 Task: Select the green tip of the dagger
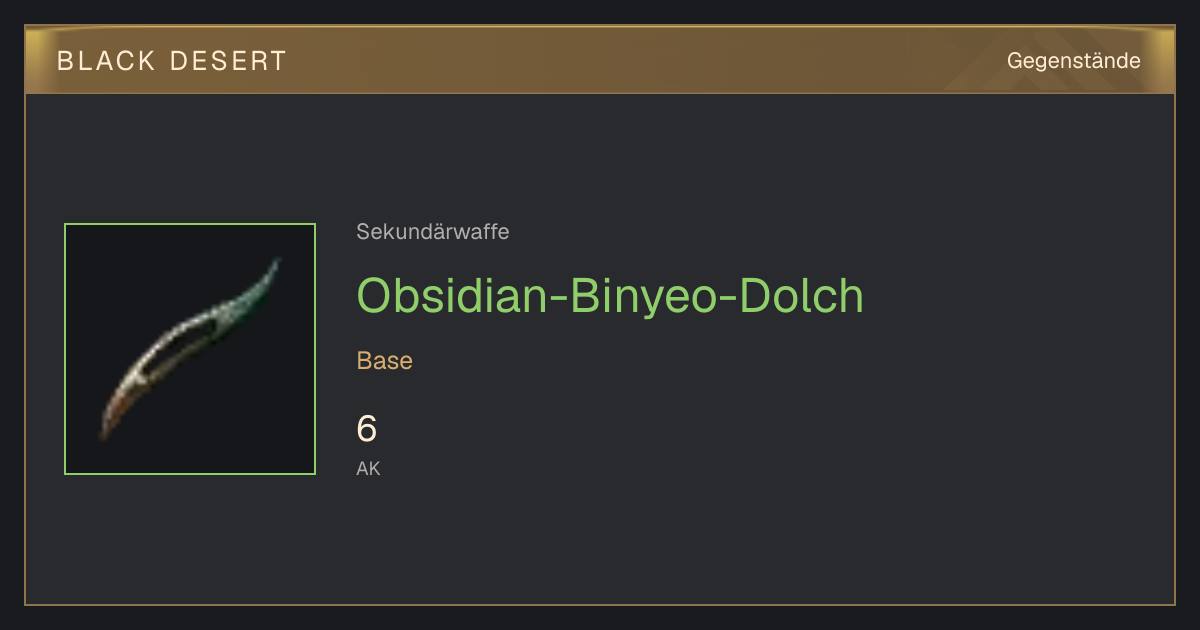click(264, 278)
